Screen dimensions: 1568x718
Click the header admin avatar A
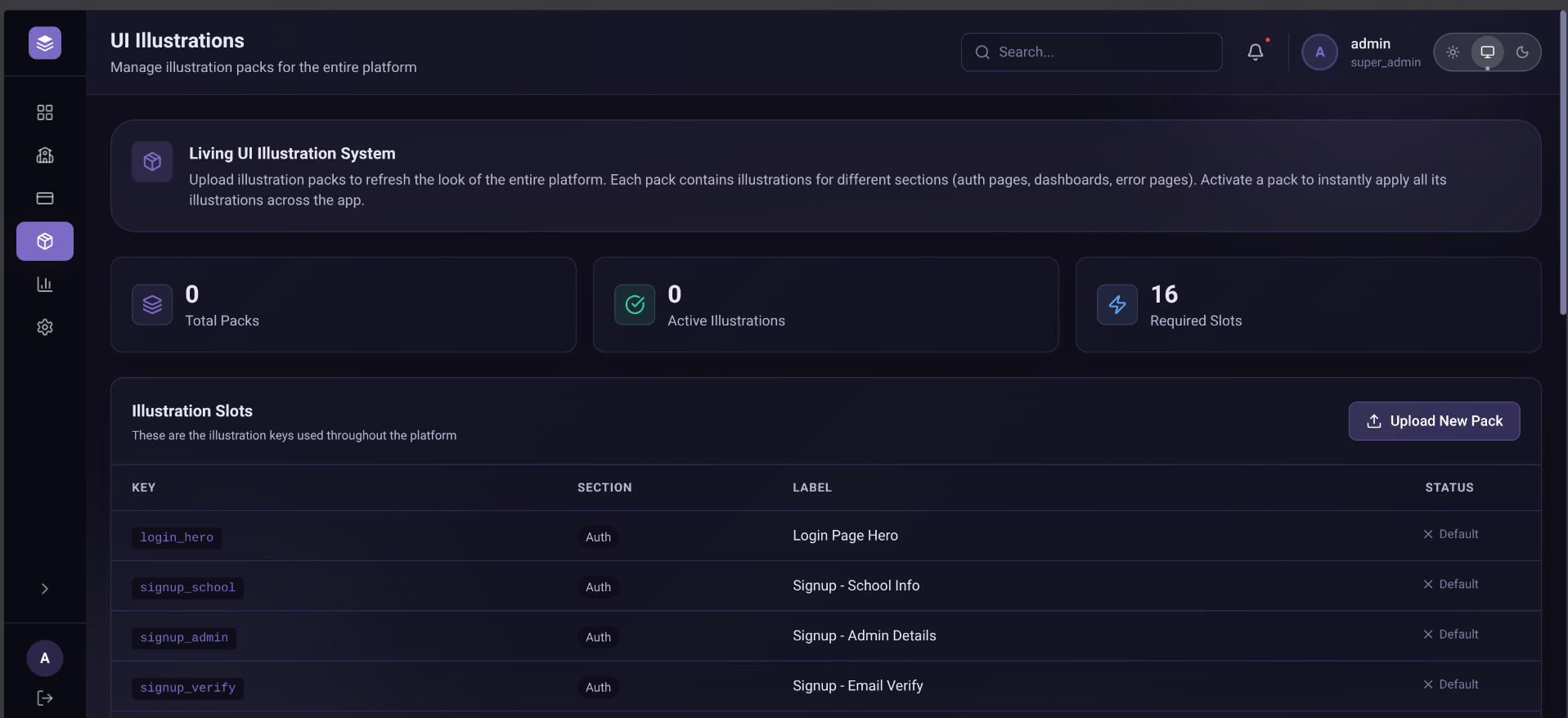(1319, 52)
